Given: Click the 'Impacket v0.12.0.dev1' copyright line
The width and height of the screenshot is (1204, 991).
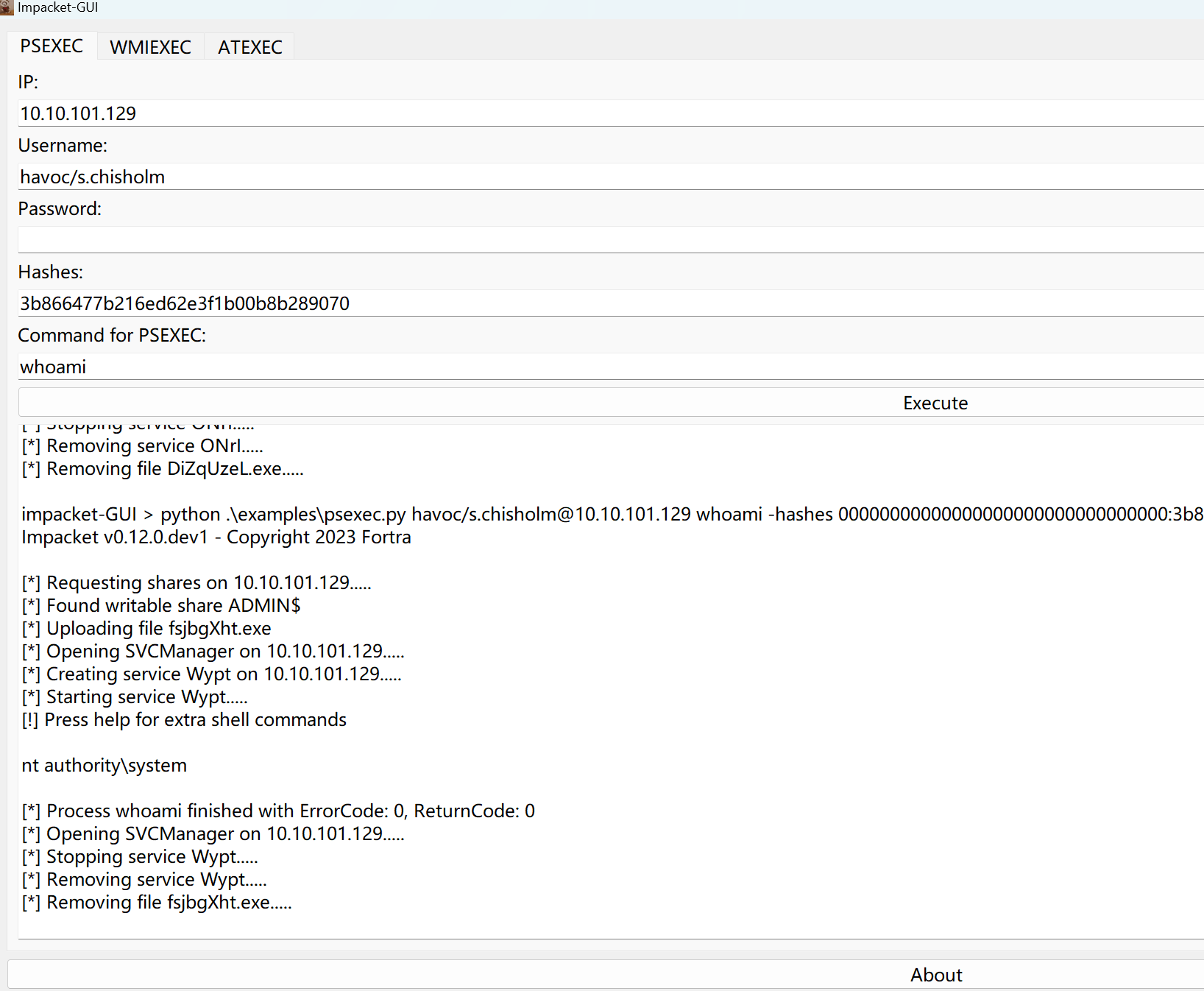Looking at the screenshot, I should pyautogui.click(x=216, y=537).
